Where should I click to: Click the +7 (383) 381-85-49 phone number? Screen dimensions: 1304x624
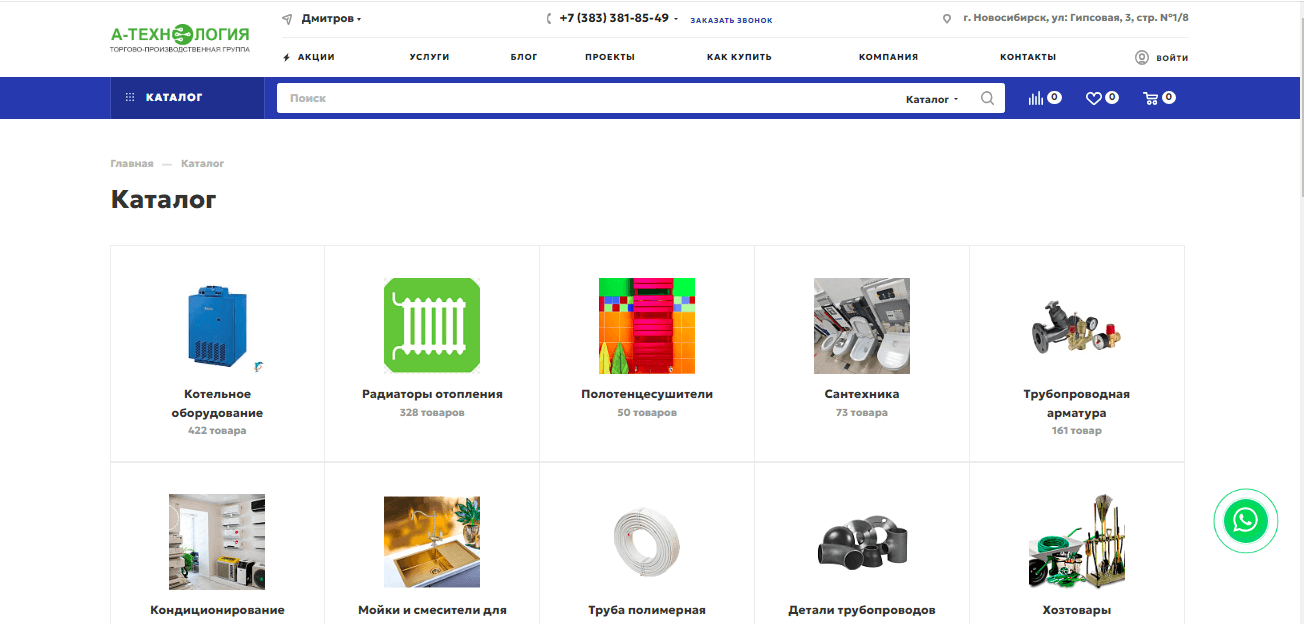tap(614, 18)
